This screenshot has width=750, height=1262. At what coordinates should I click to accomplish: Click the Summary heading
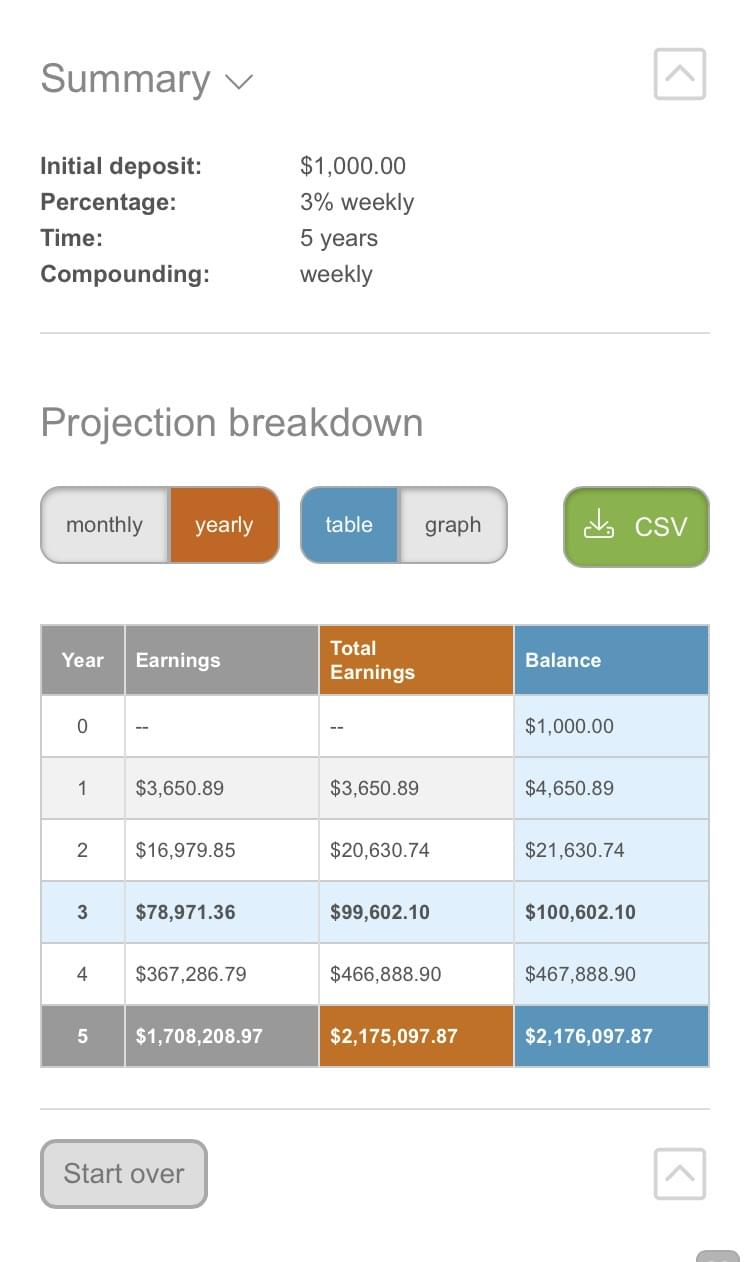[x=125, y=79]
